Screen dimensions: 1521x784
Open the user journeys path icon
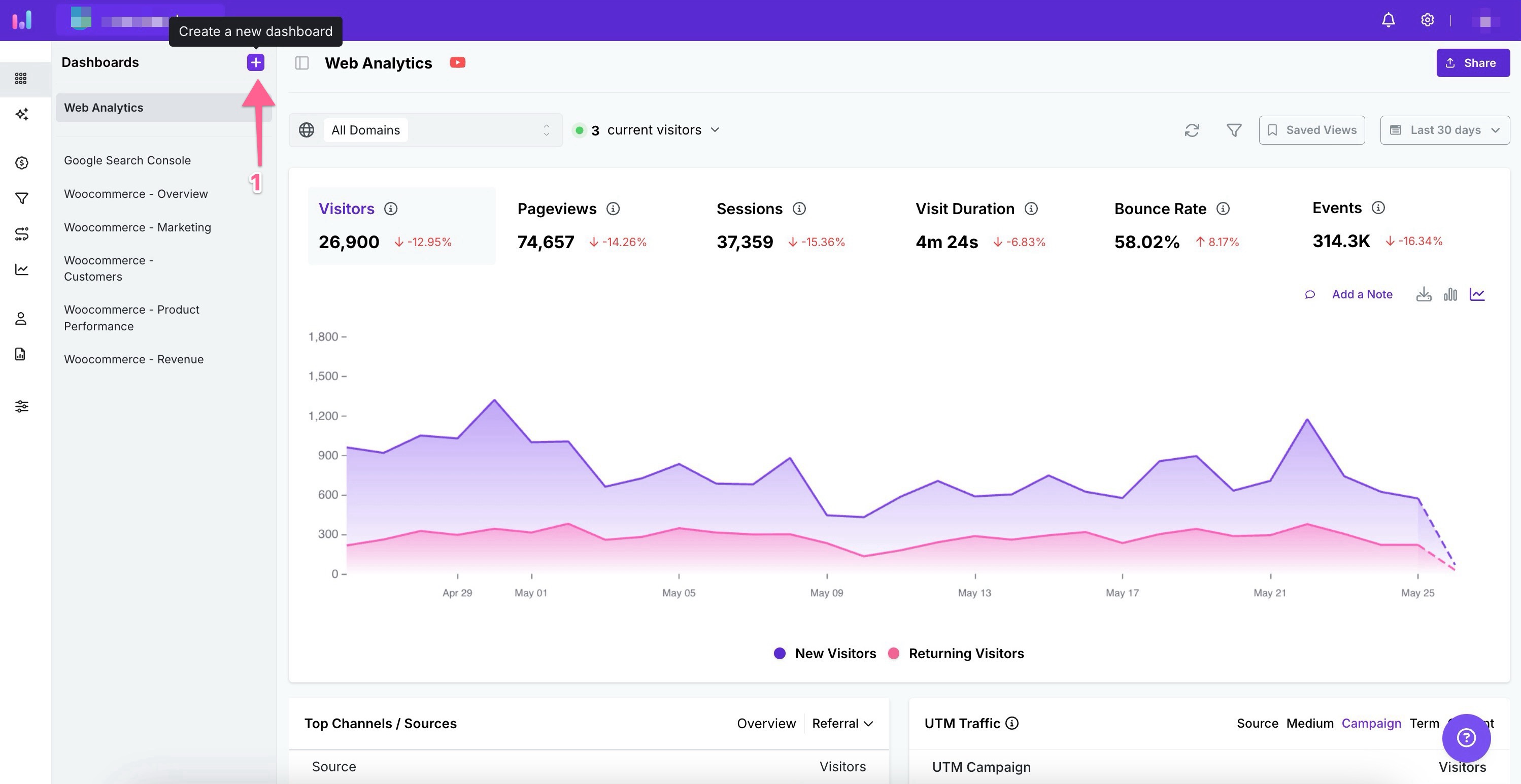click(x=22, y=234)
